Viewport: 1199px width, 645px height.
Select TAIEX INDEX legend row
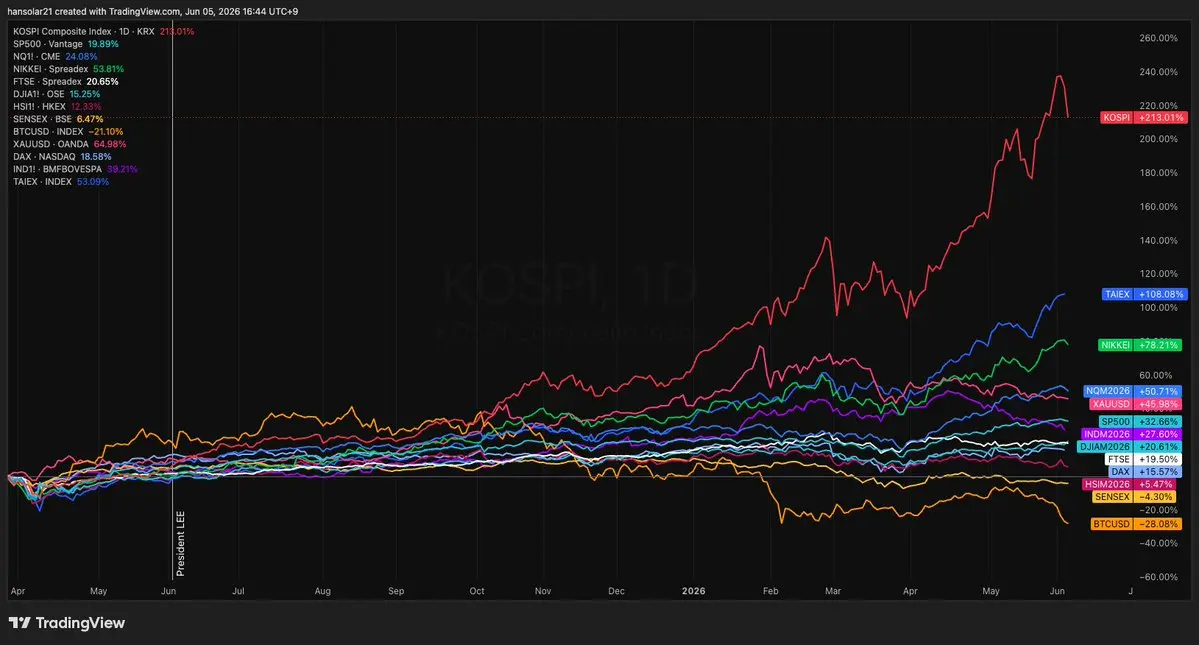(61, 182)
